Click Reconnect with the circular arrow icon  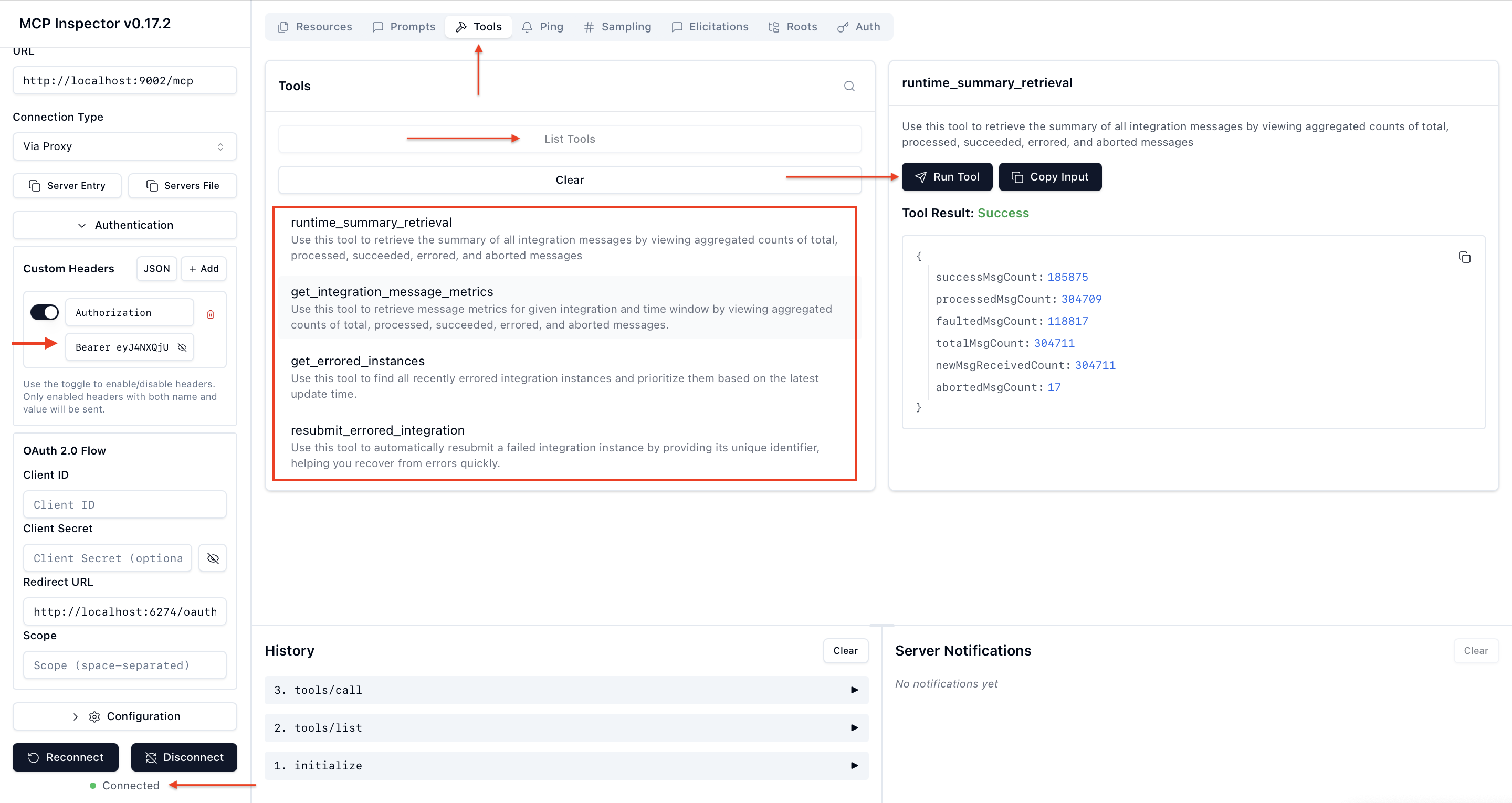coord(65,757)
